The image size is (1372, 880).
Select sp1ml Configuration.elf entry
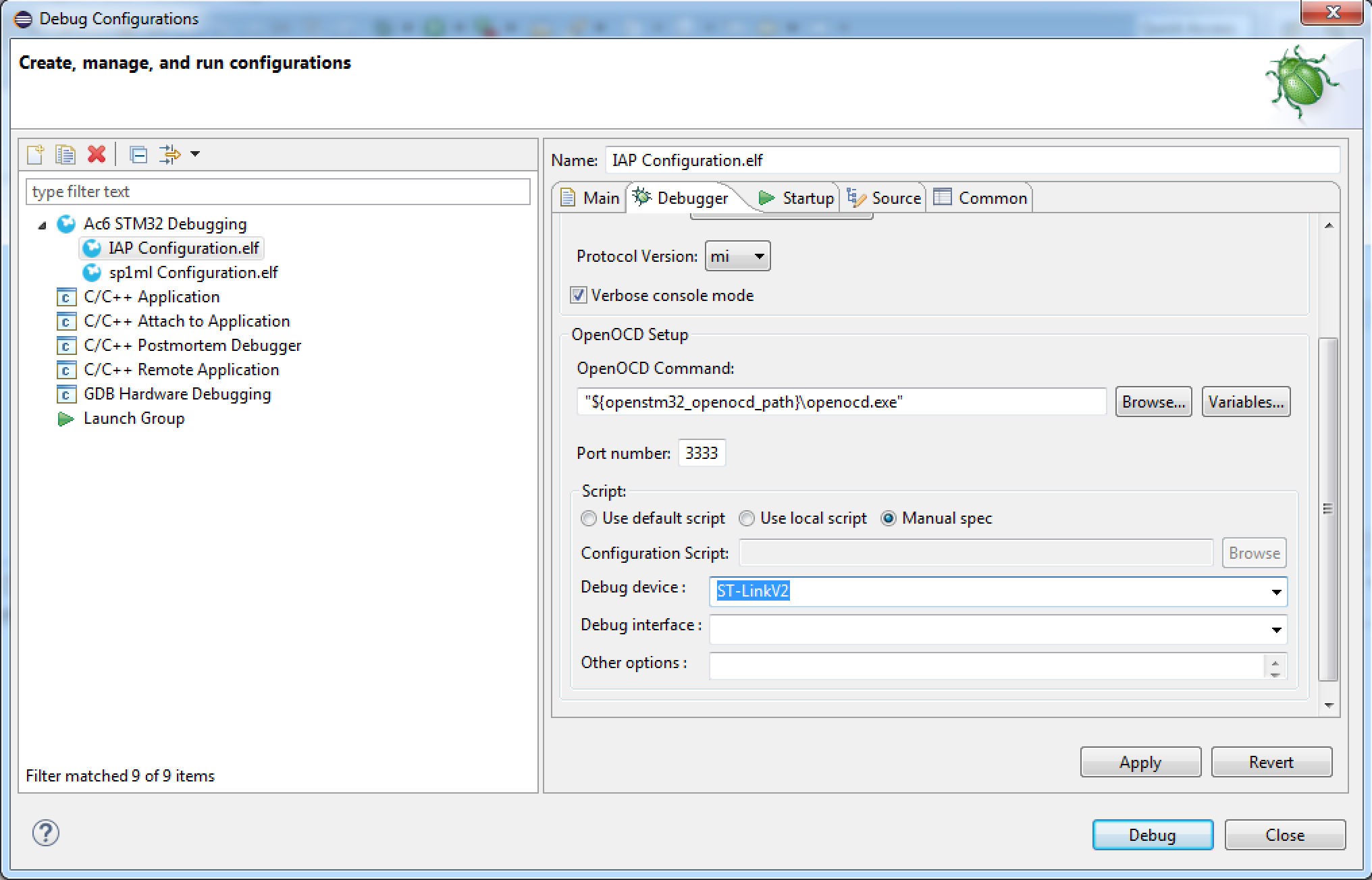193,273
